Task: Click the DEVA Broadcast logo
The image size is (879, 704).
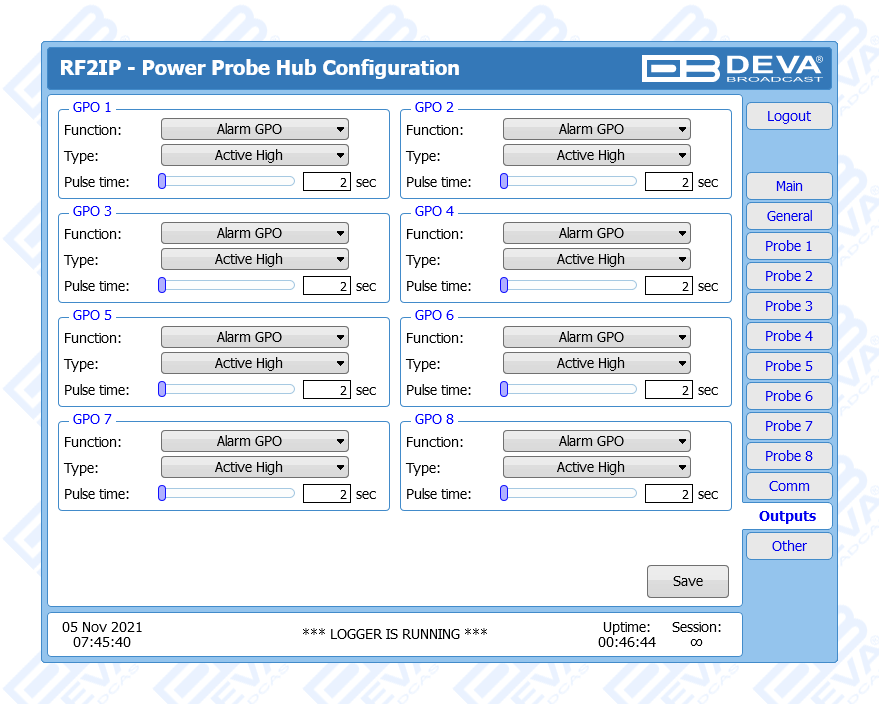Action: coord(732,68)
